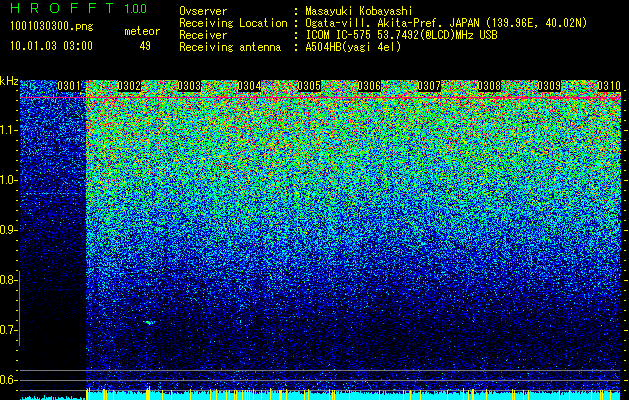629x400 pixels.
Task: Click the green meteor echo near 0.7 kHz
Action: tap(149, 322)
